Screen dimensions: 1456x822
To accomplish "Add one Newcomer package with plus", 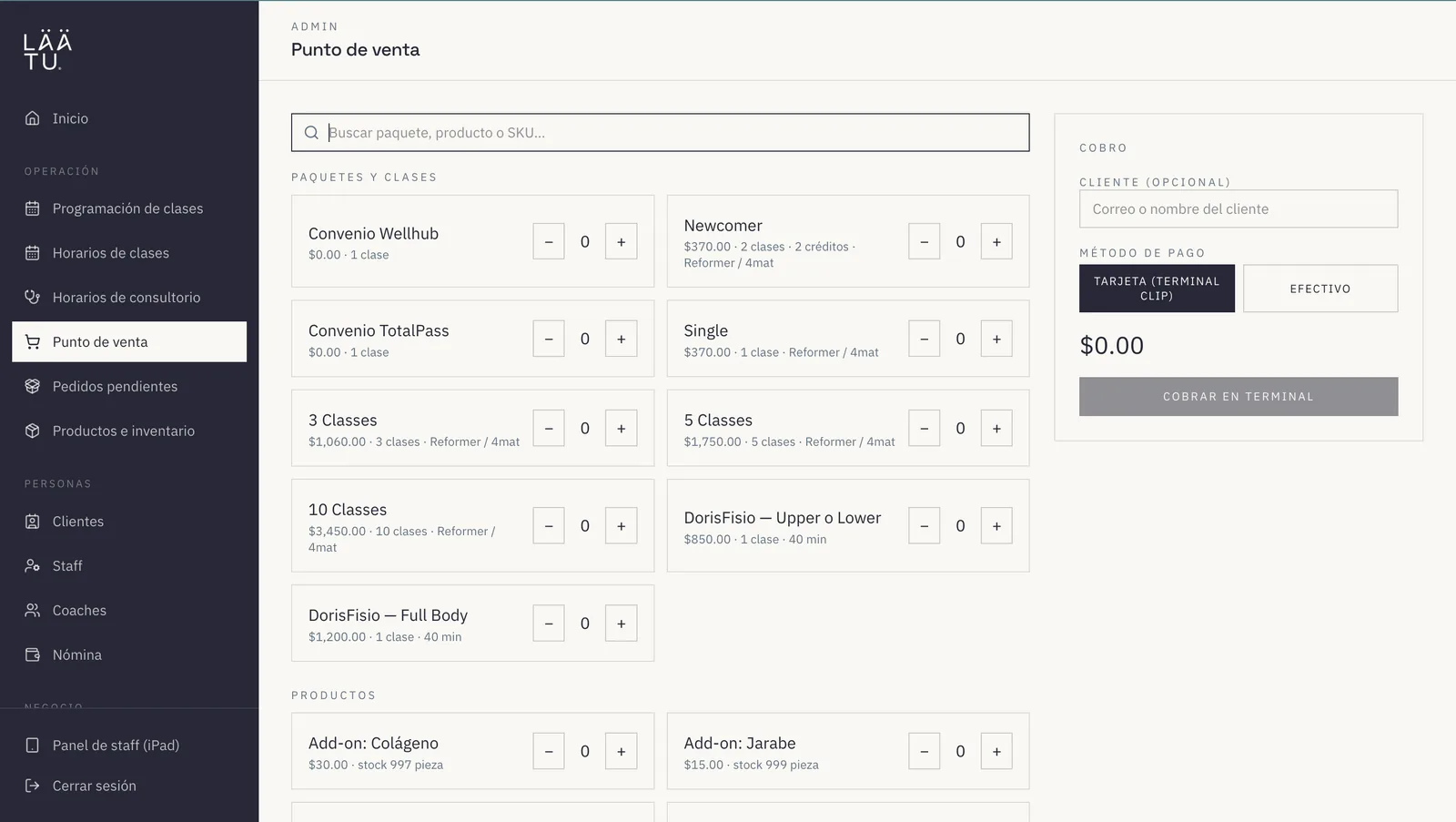I will tap(996, 241).
